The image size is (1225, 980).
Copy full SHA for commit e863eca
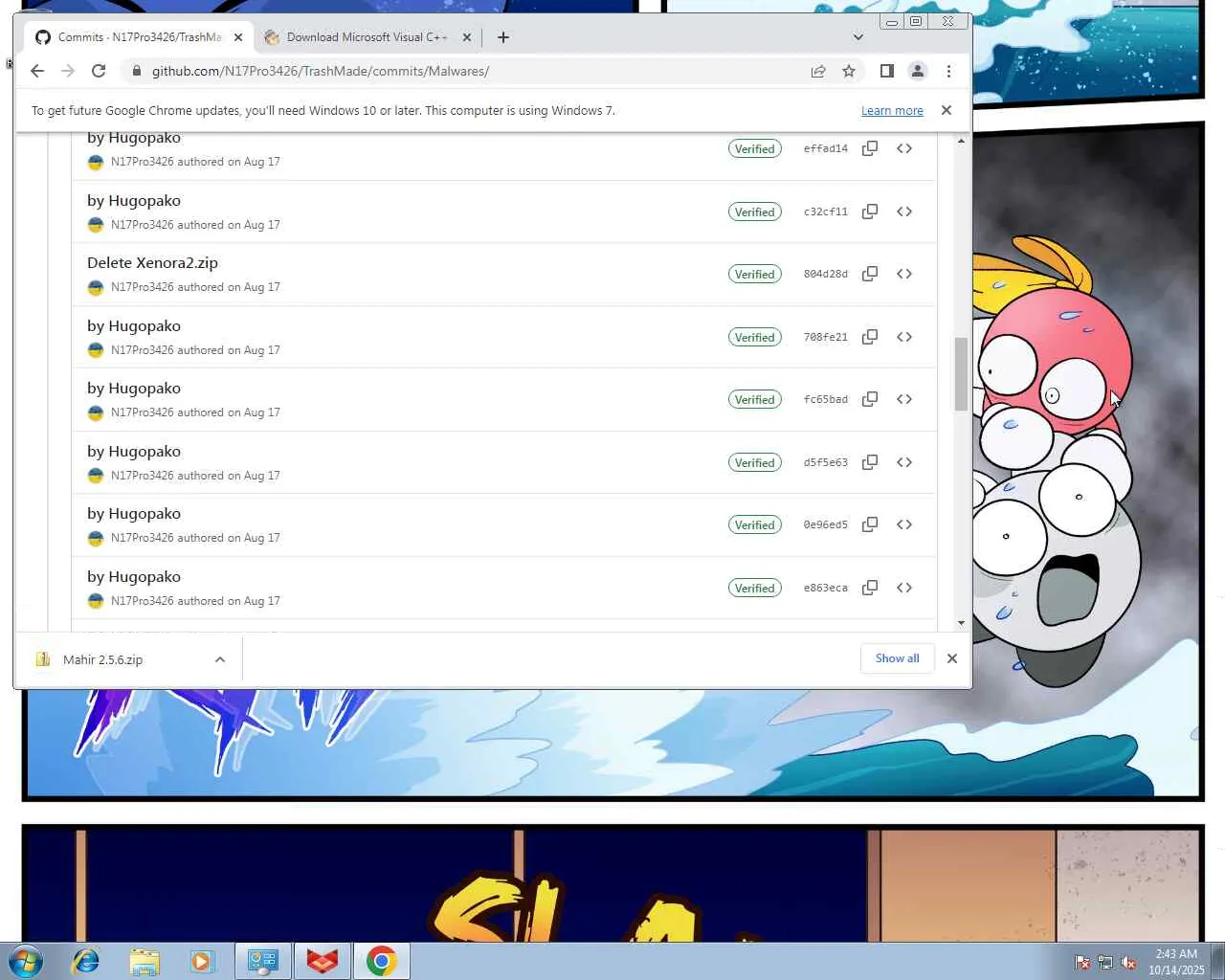870,588
